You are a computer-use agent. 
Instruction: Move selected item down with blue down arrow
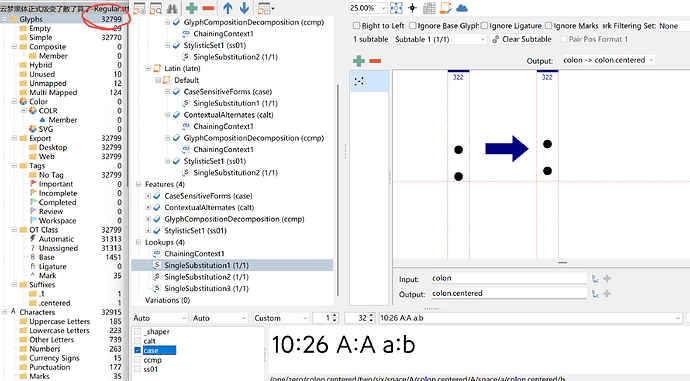(244, 8)
